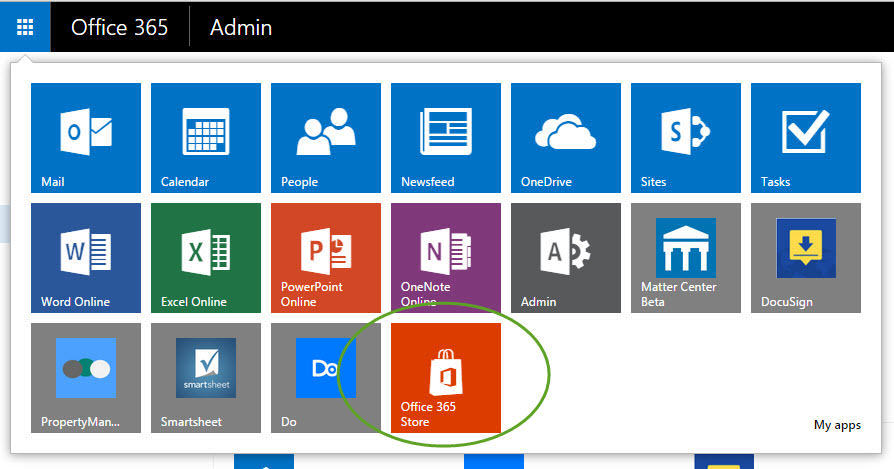This screenshot has height=469, width=894.
Task: Launch OneDrive from the app grid
Action: (x=566, y=138)
